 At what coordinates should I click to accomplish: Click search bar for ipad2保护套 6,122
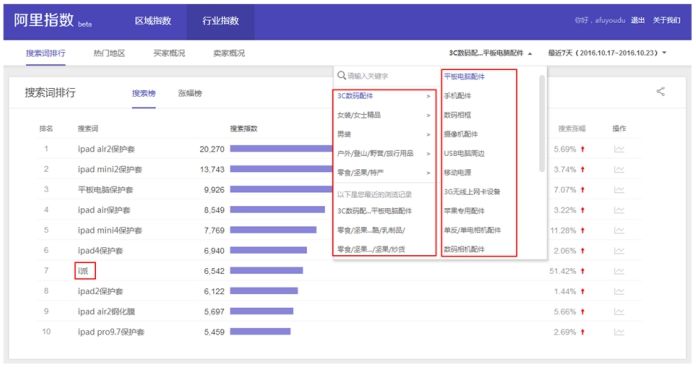click(264, 291)
